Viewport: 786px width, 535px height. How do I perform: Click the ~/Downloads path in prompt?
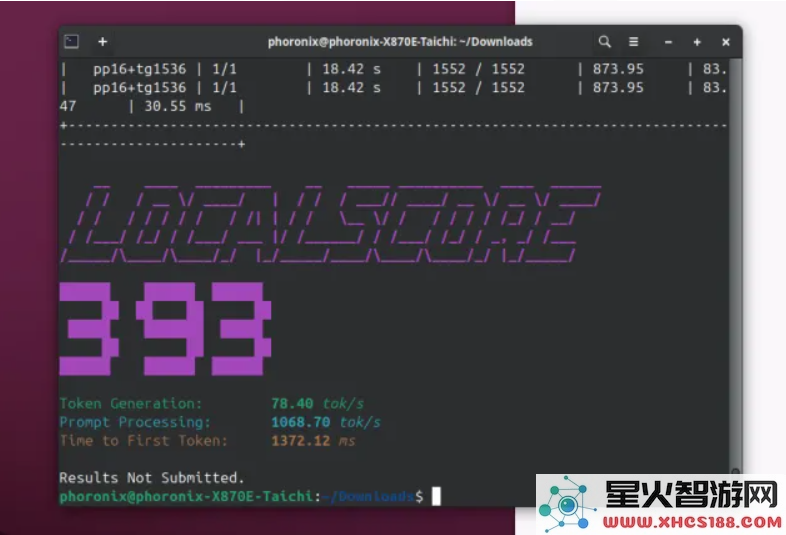[367, 496]
